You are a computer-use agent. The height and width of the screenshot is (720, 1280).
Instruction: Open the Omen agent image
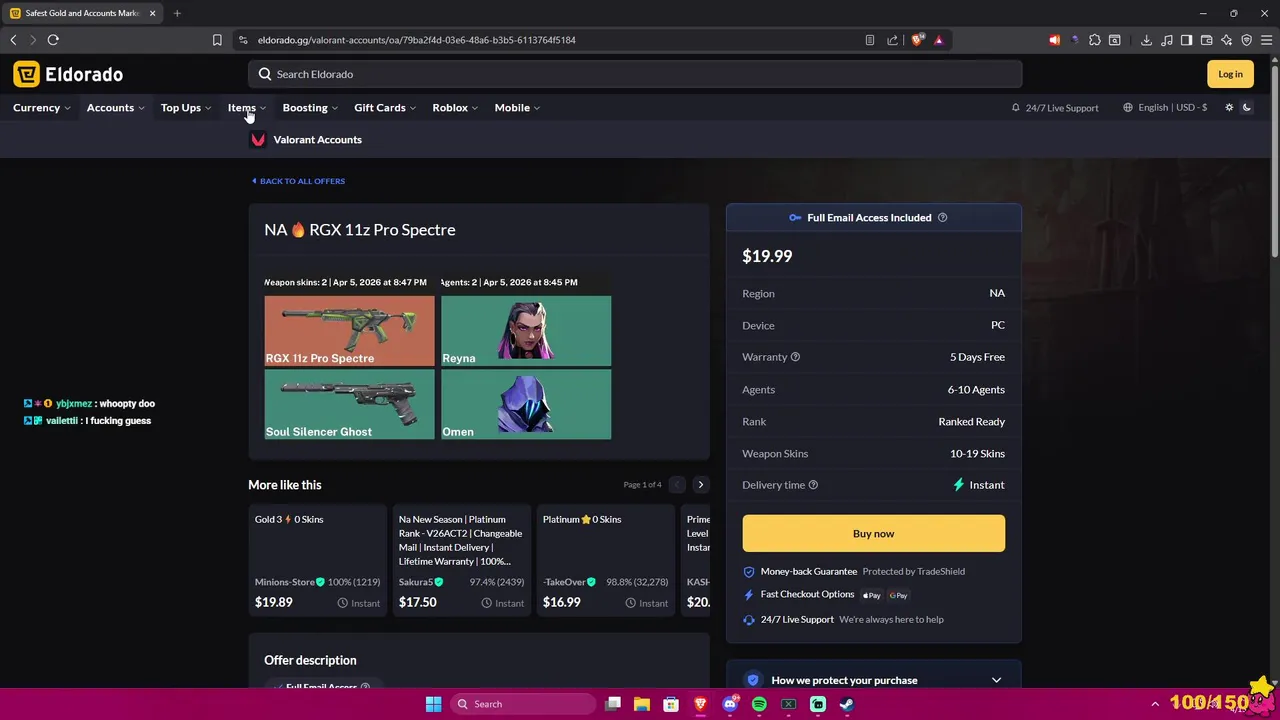[526, 405]
